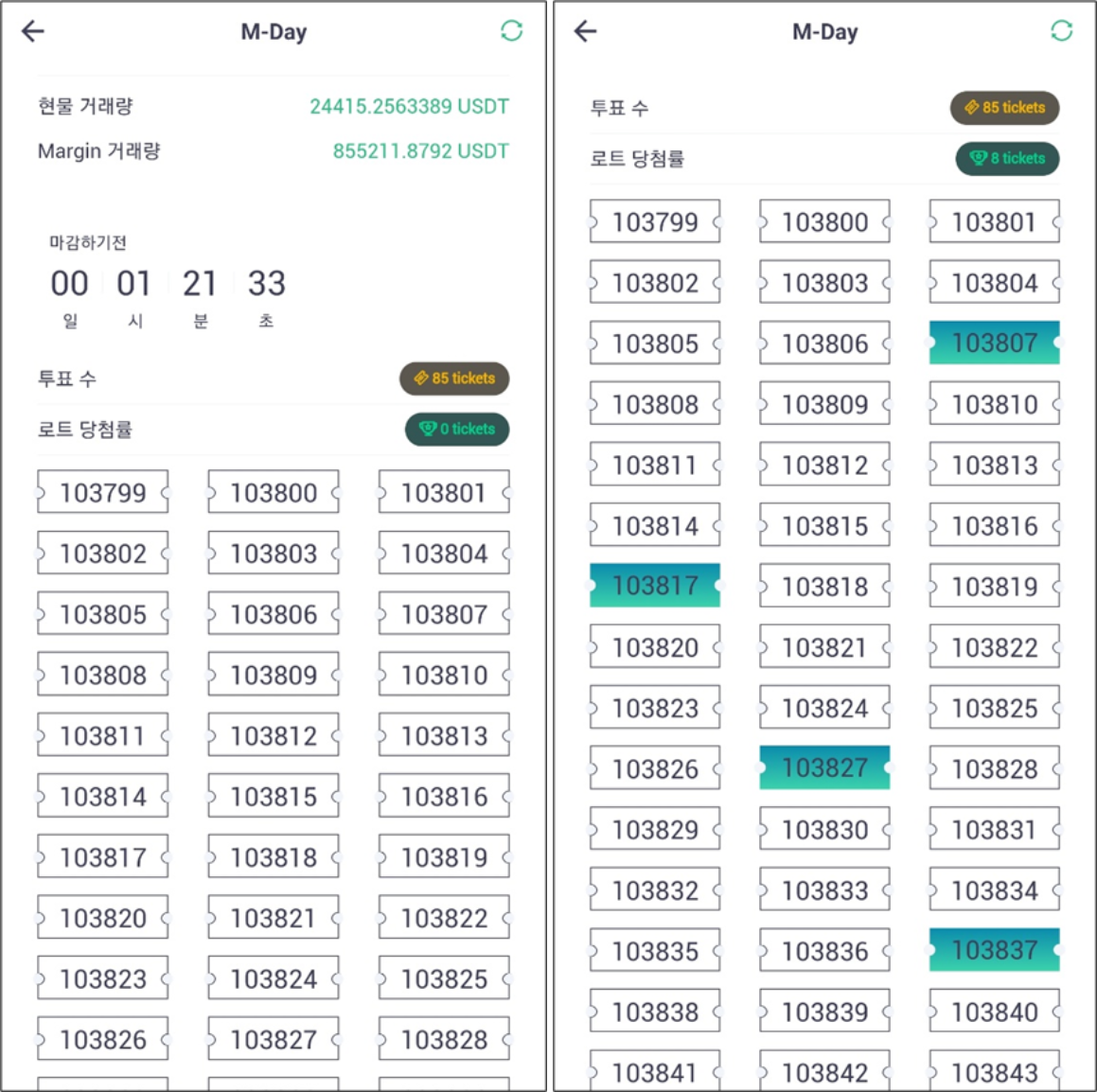Select highlighted winning ticket 103817
This screenshot has height=1092, width=1097.
pos(655,586)
